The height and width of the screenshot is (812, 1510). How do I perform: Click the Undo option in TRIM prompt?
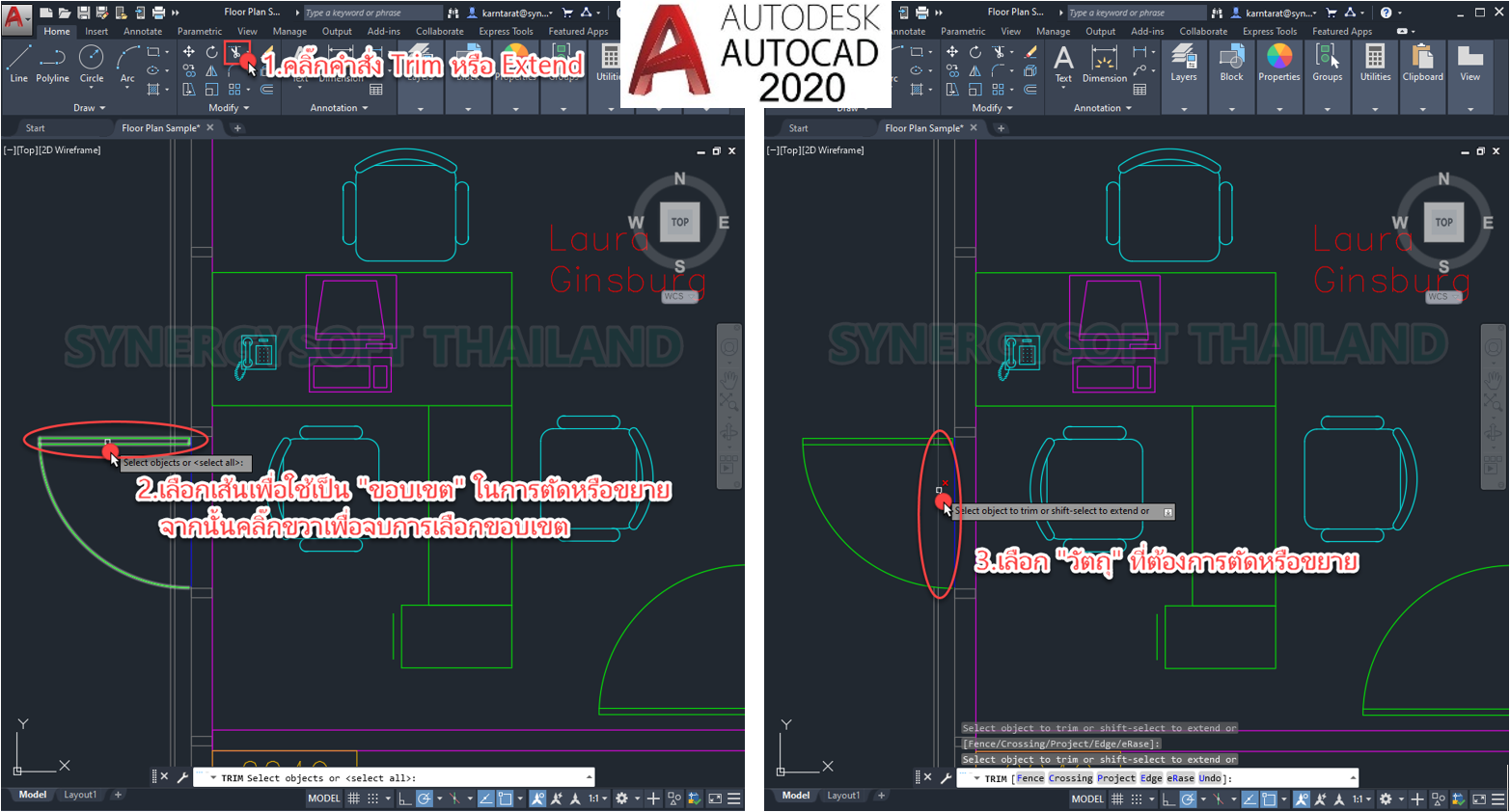click(x=1209, y=778)
